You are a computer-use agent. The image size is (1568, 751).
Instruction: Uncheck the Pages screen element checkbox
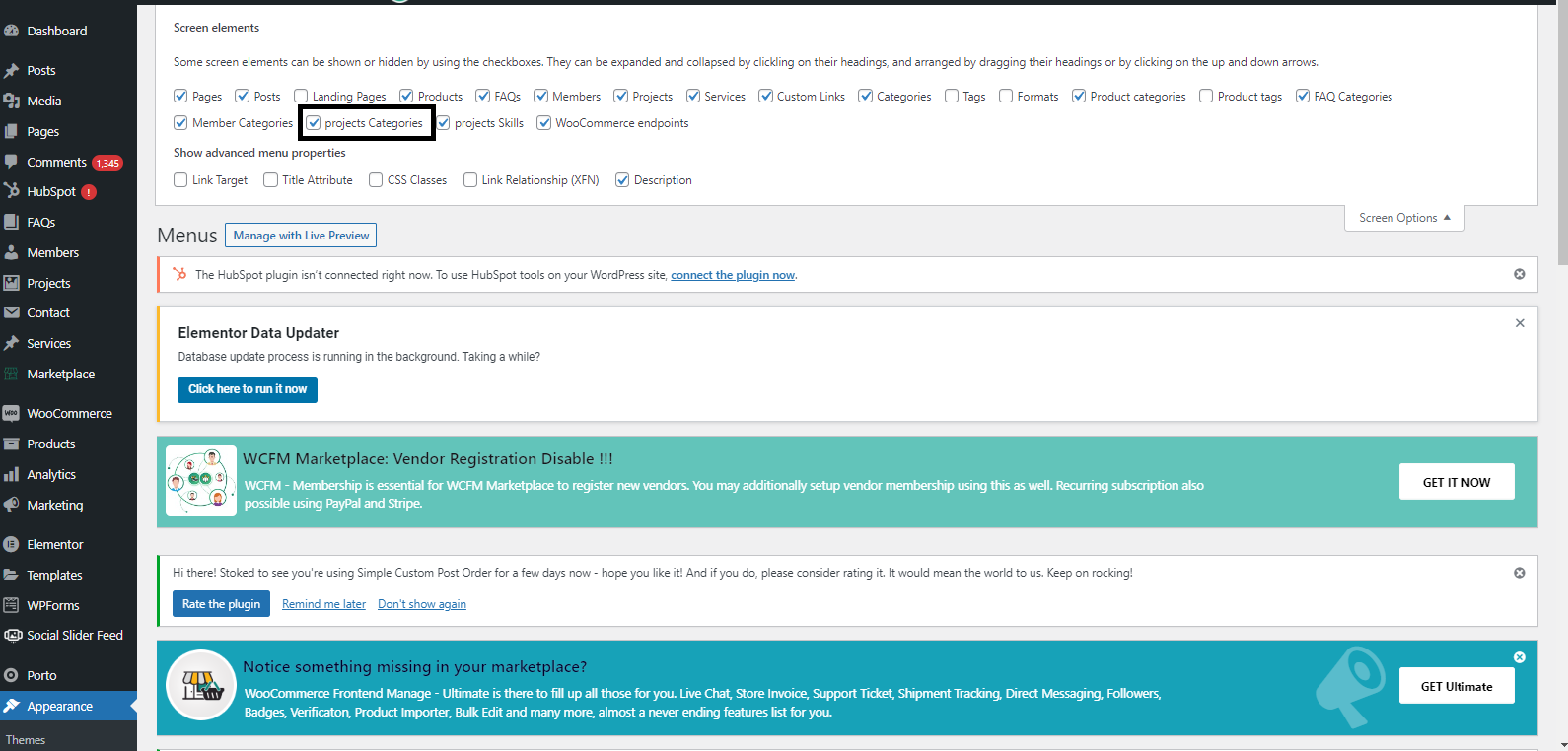pos(180,96)
